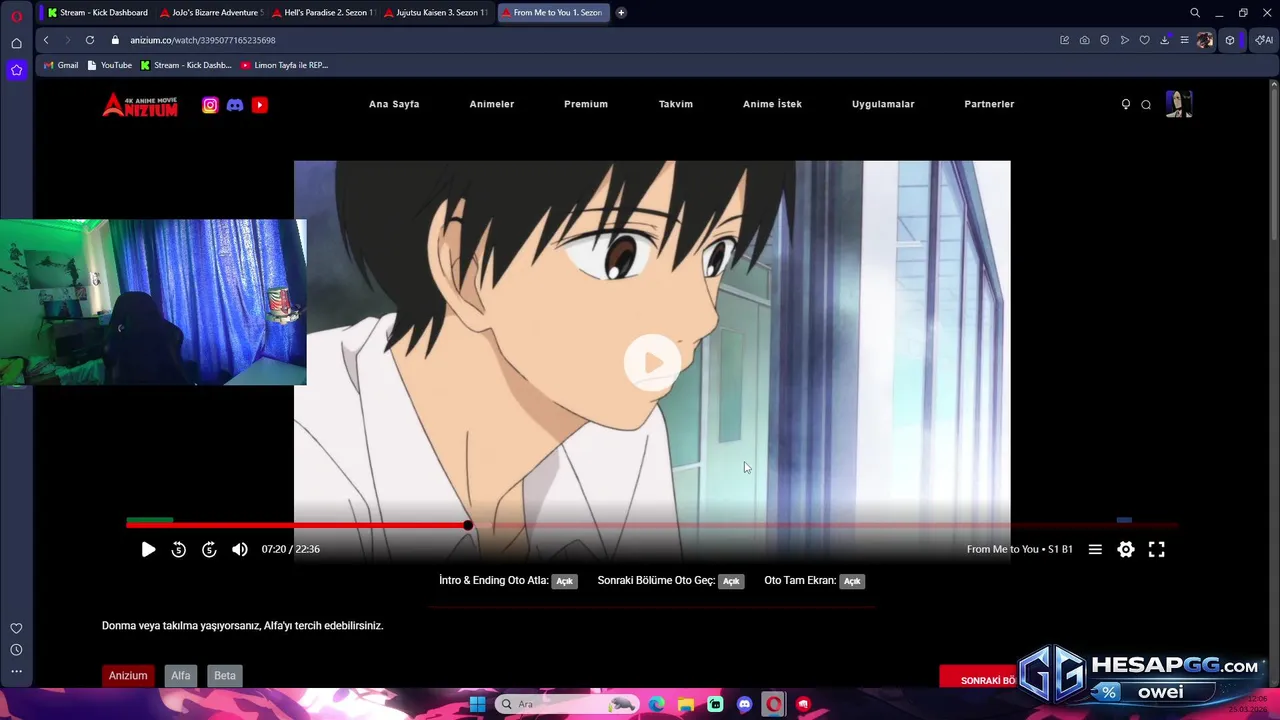Open the YouTube bookmark
This screenshot has height=720, width=1280.
(x=110, y=65)
